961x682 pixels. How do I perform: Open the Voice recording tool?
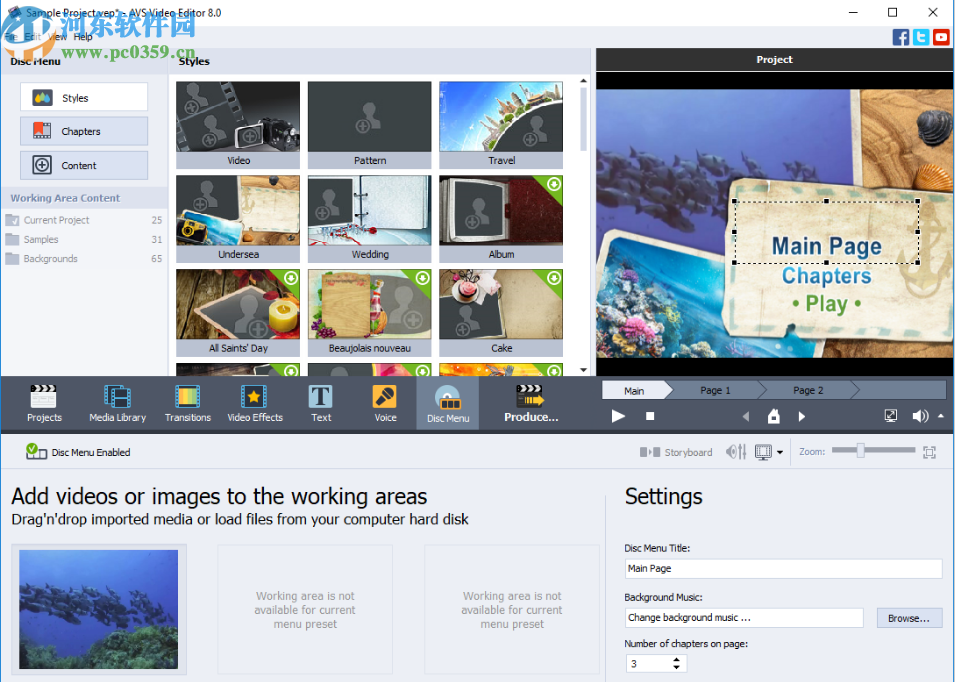384,403
